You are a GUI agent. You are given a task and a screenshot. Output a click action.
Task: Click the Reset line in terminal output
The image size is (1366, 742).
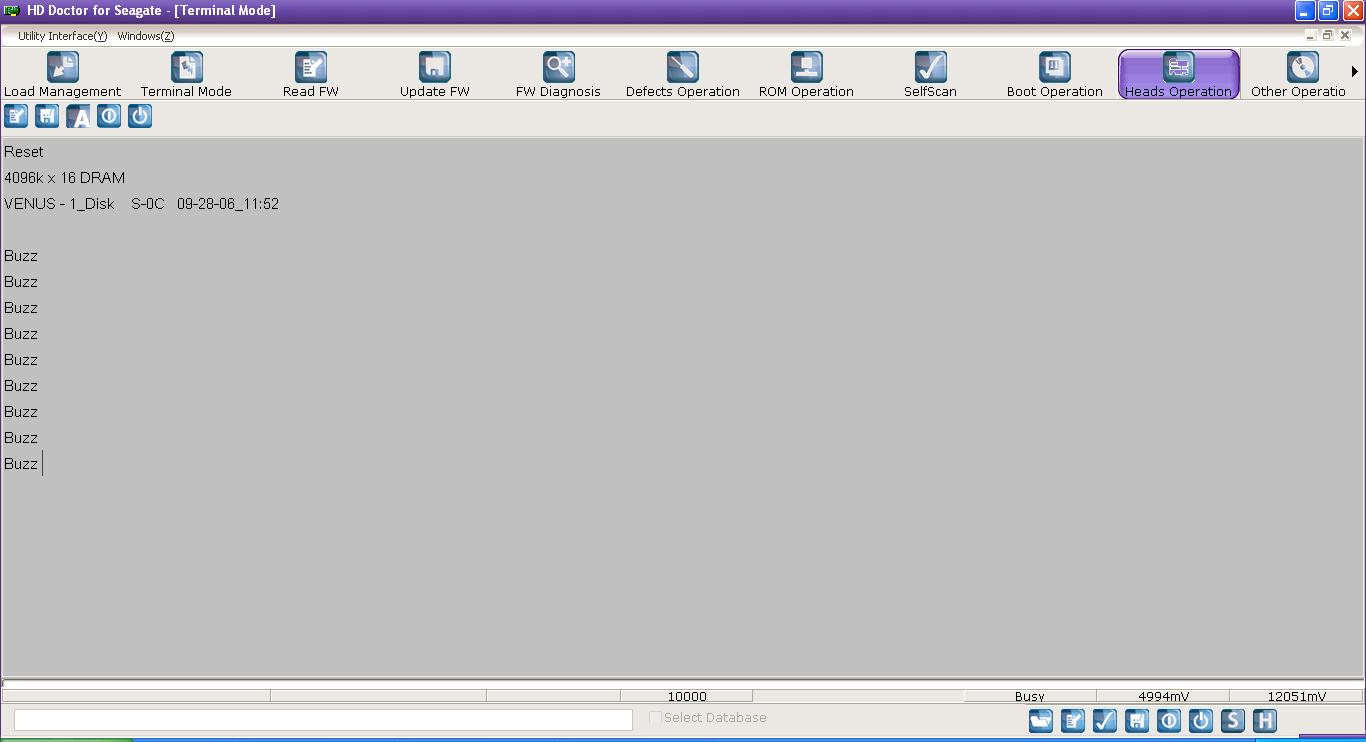[24, 152]
